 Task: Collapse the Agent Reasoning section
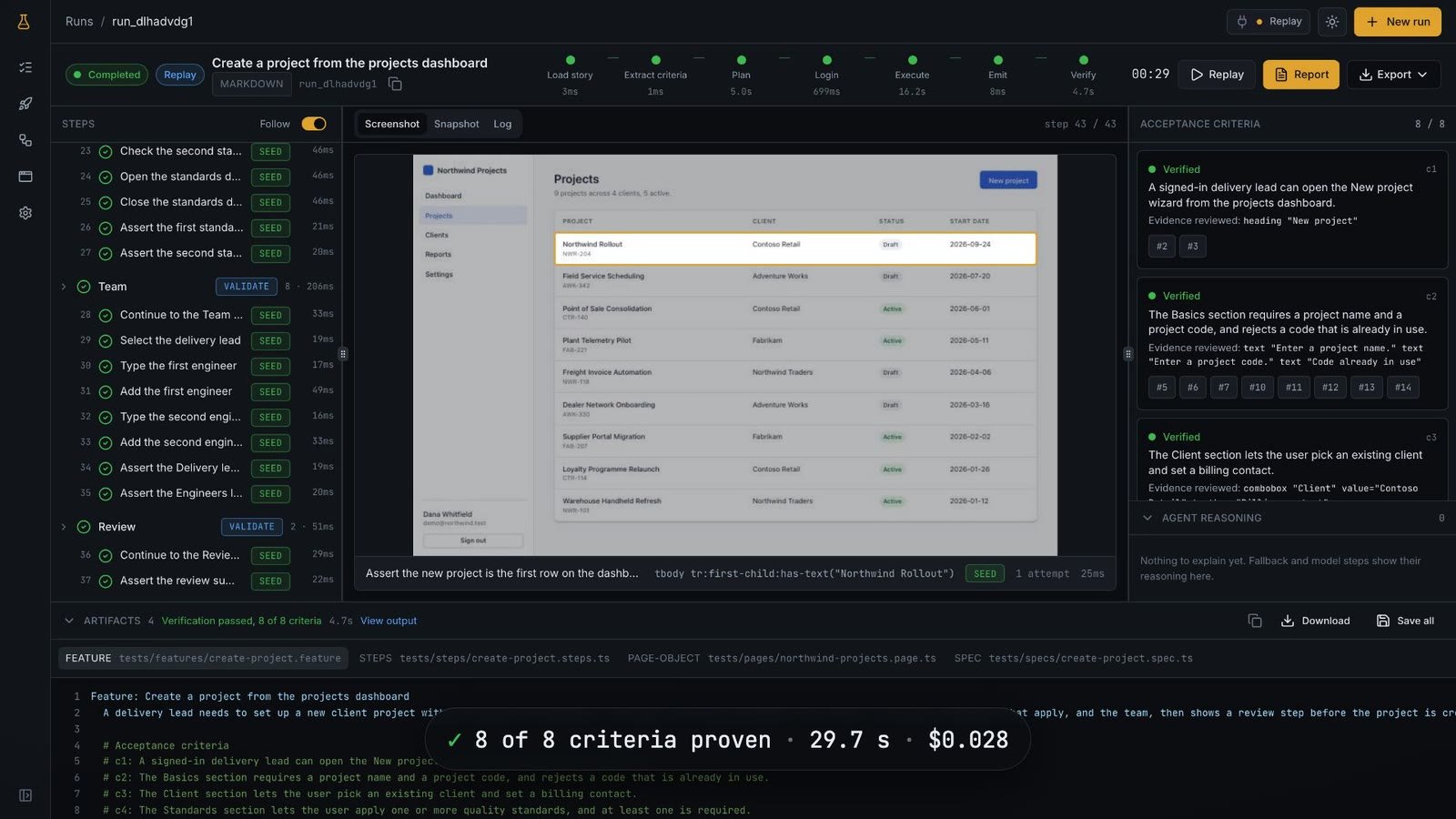(1148, 518)
